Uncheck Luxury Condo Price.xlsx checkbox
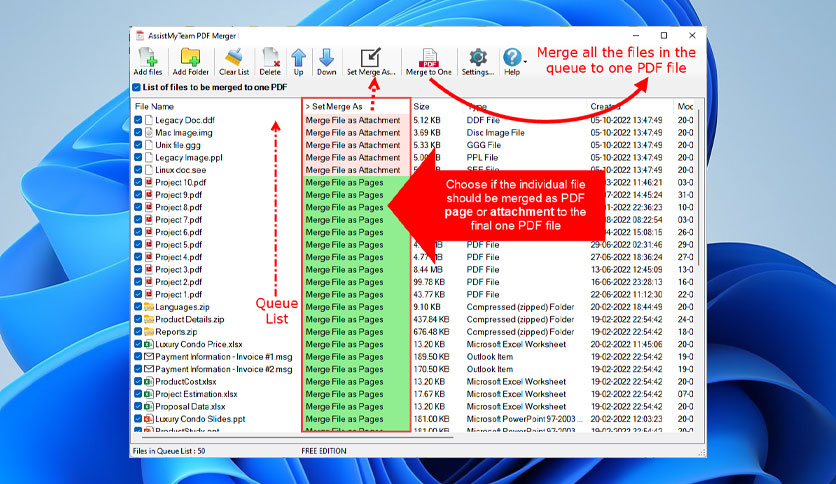836x484 pixels. tap(138, 344)
